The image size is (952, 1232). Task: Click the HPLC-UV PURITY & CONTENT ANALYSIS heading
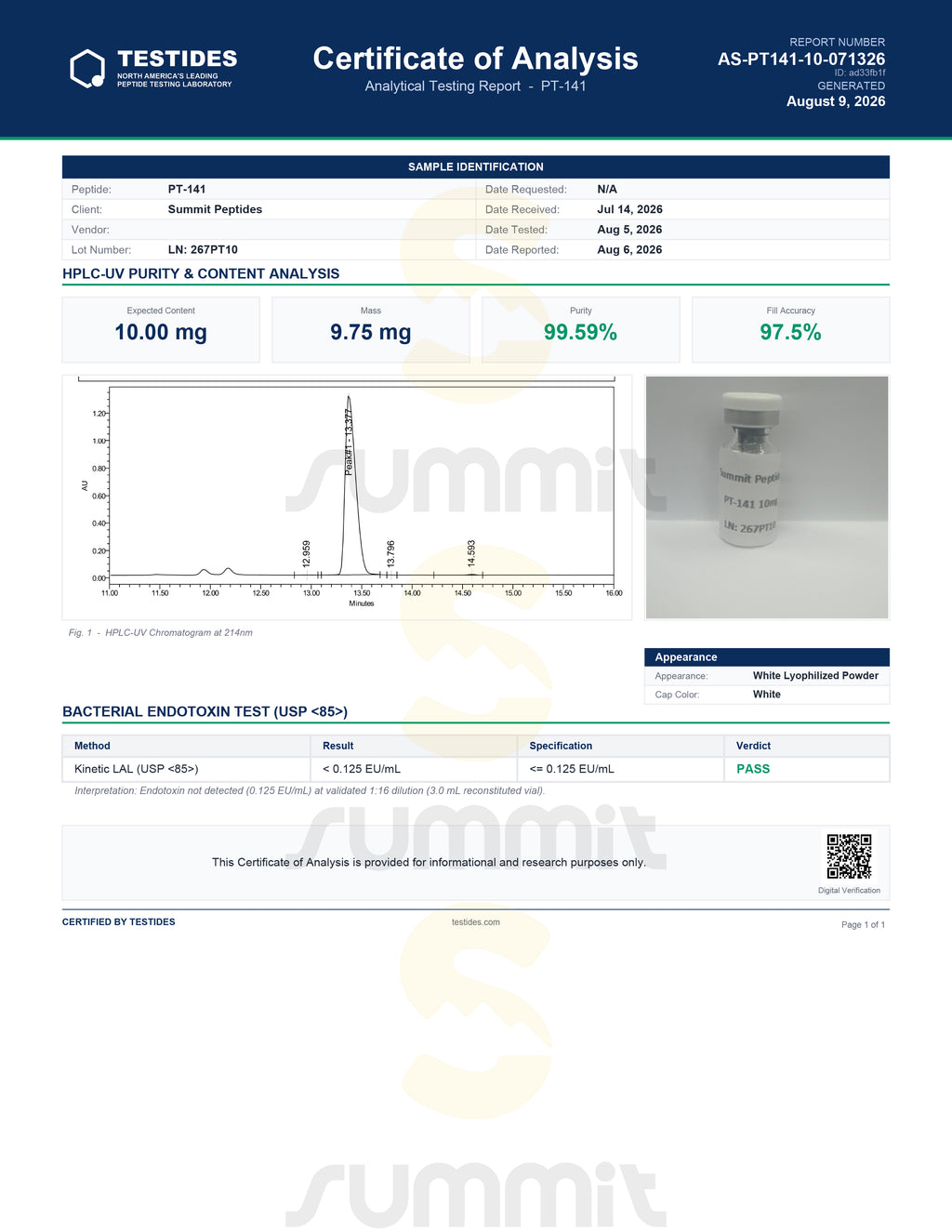point(201,273)
